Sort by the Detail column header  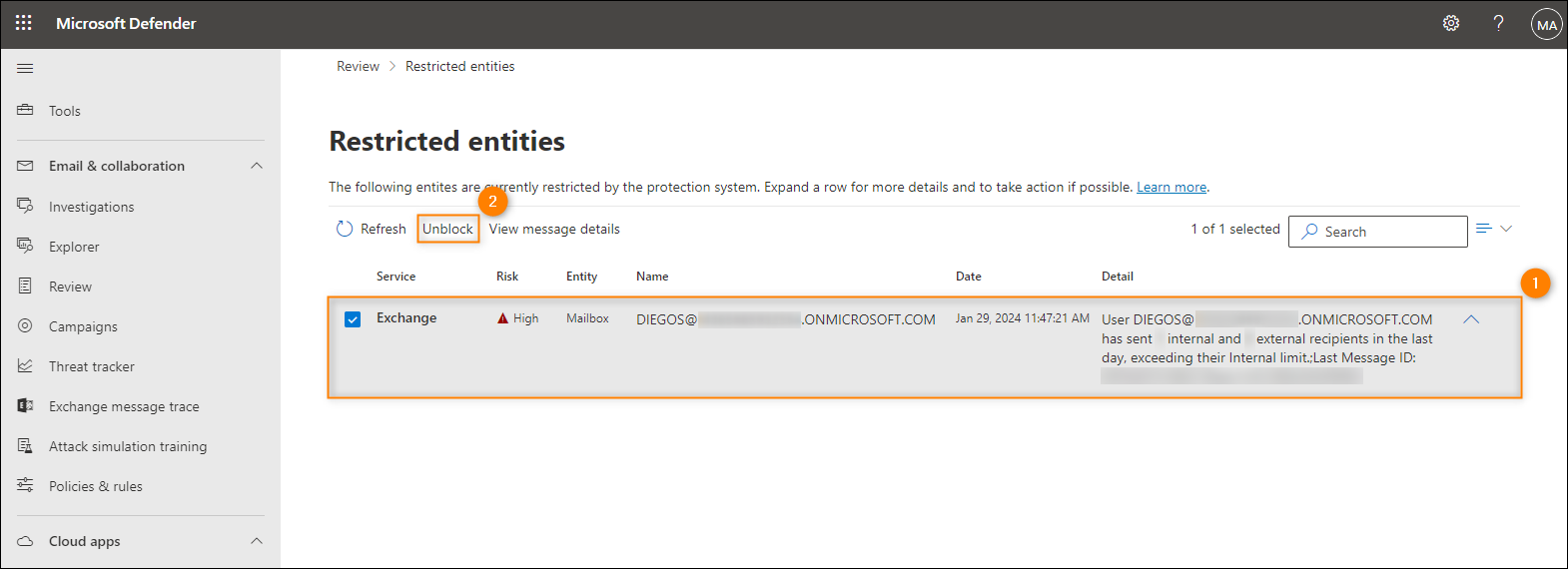tap(1118, 277)
